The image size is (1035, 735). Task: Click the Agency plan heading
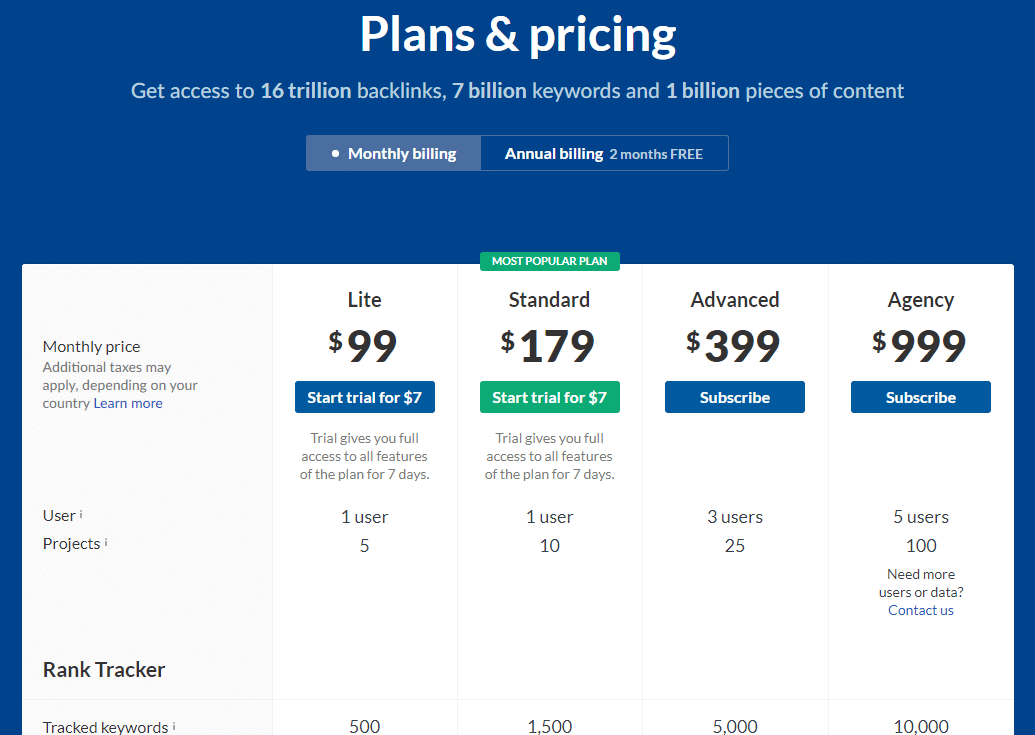pyautogui.click(x=920, y=300)
